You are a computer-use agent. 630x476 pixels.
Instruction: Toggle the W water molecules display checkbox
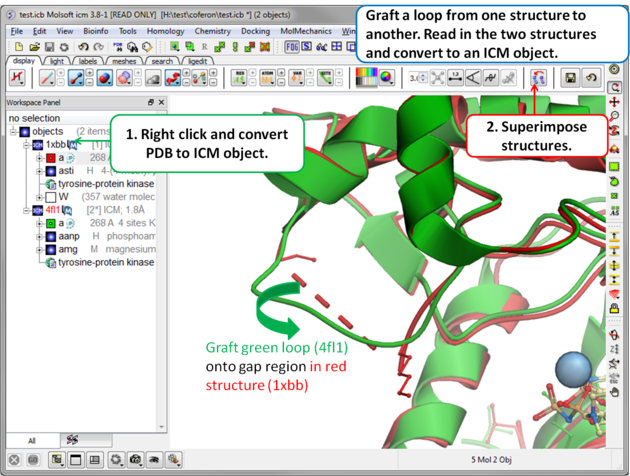pos(51,198)
